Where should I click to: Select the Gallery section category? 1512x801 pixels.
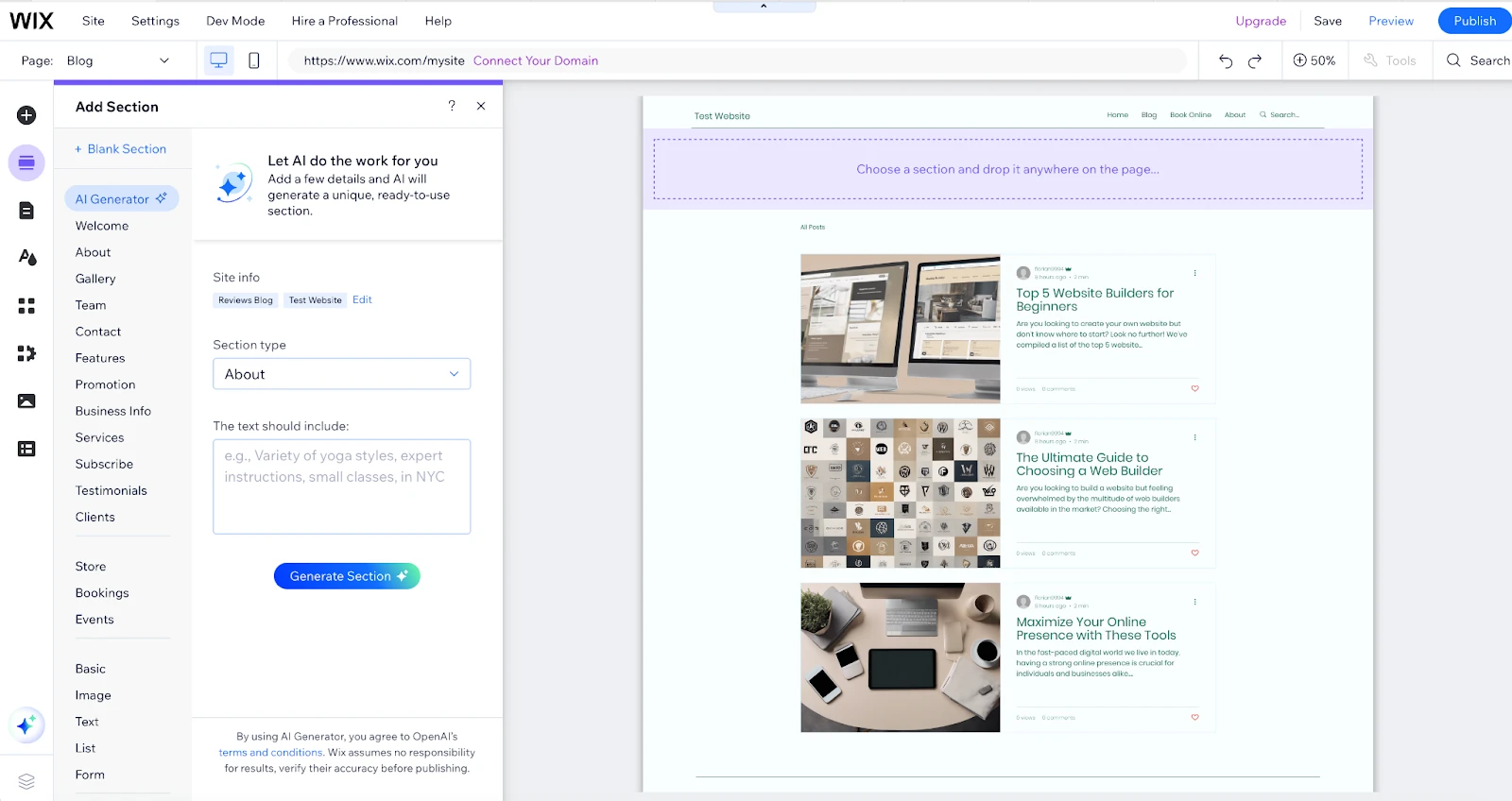click(95, 279)
